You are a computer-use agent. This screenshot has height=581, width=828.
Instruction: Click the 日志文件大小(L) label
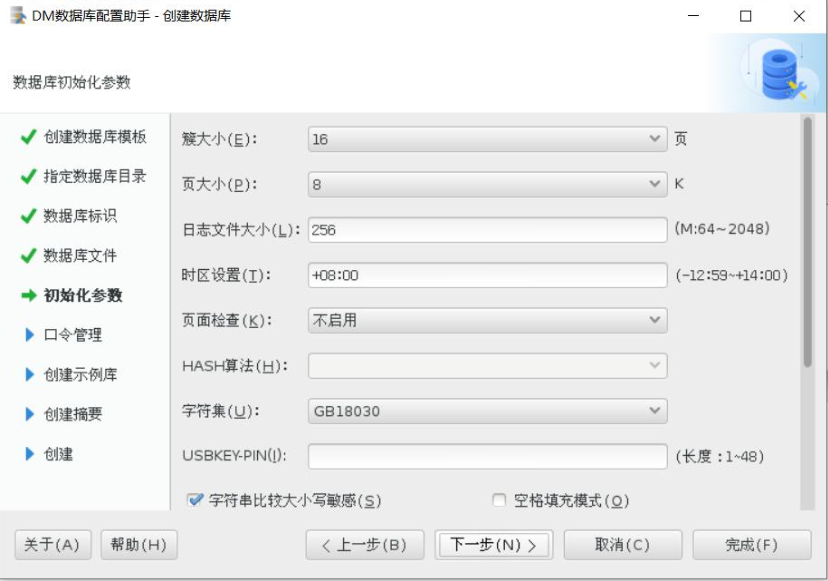[x=241, y=230]
